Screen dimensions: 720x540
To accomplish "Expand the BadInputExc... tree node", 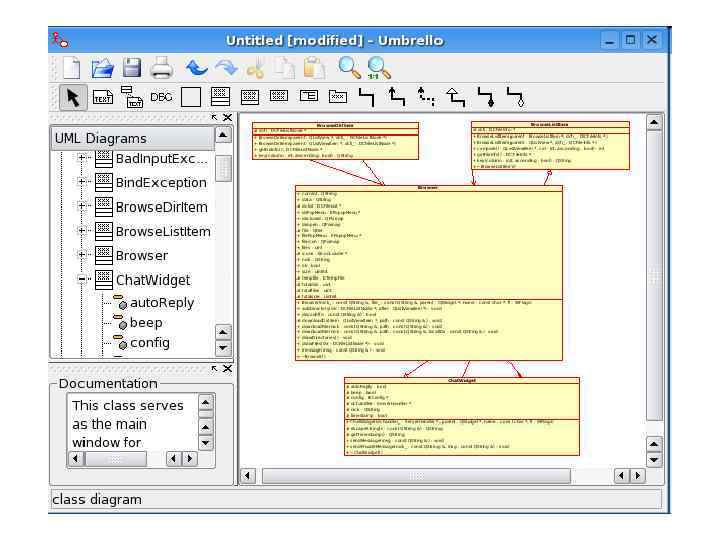I will pyautogui.click(x=82, y=158).
